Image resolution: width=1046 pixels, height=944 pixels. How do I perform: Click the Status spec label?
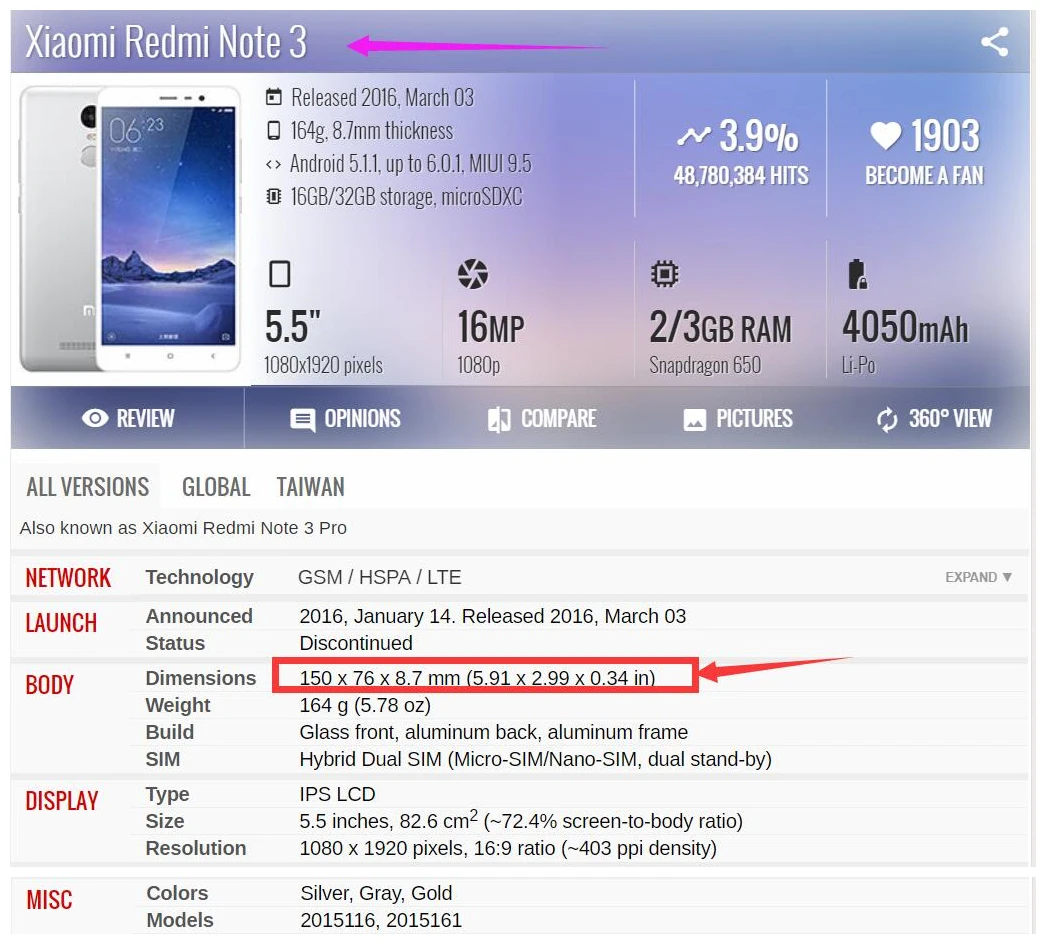tap(175, 643)
